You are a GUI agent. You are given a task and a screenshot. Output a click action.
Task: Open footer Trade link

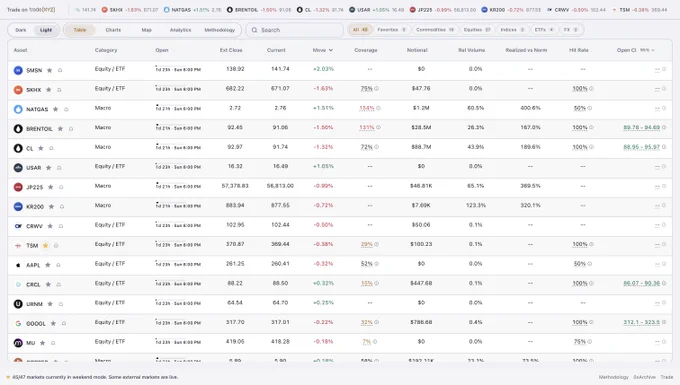click(667, 377)
